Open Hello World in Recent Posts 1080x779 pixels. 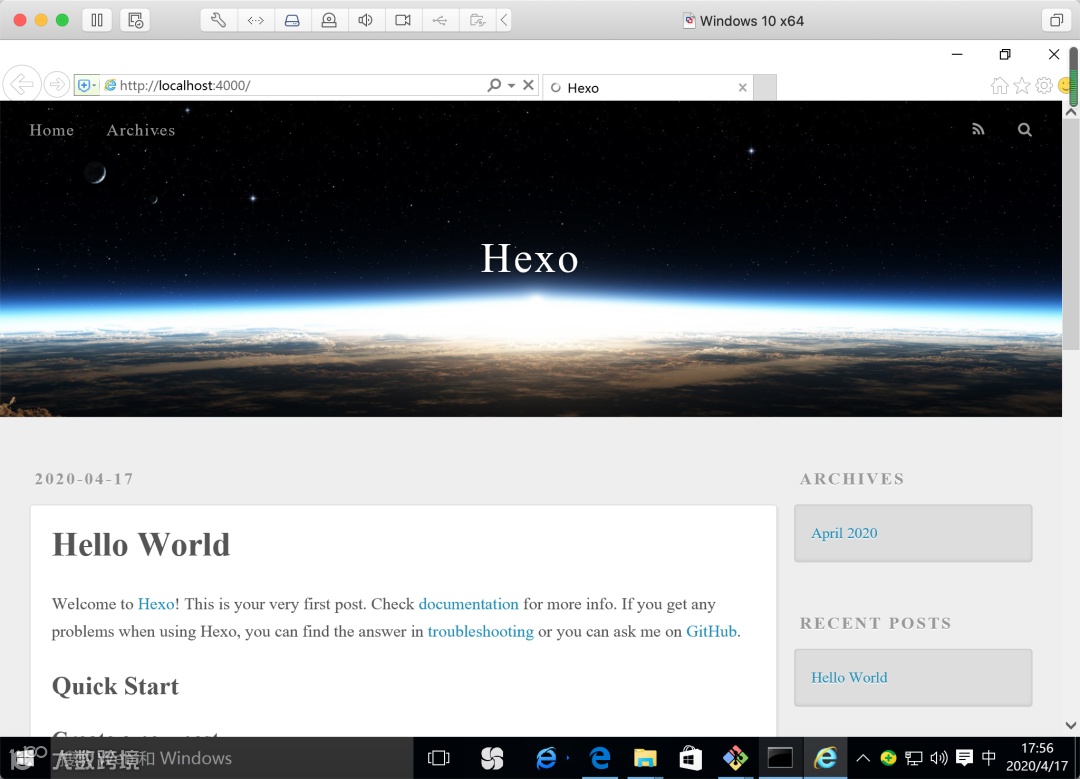pyautogui.click(x=849, y=678)
